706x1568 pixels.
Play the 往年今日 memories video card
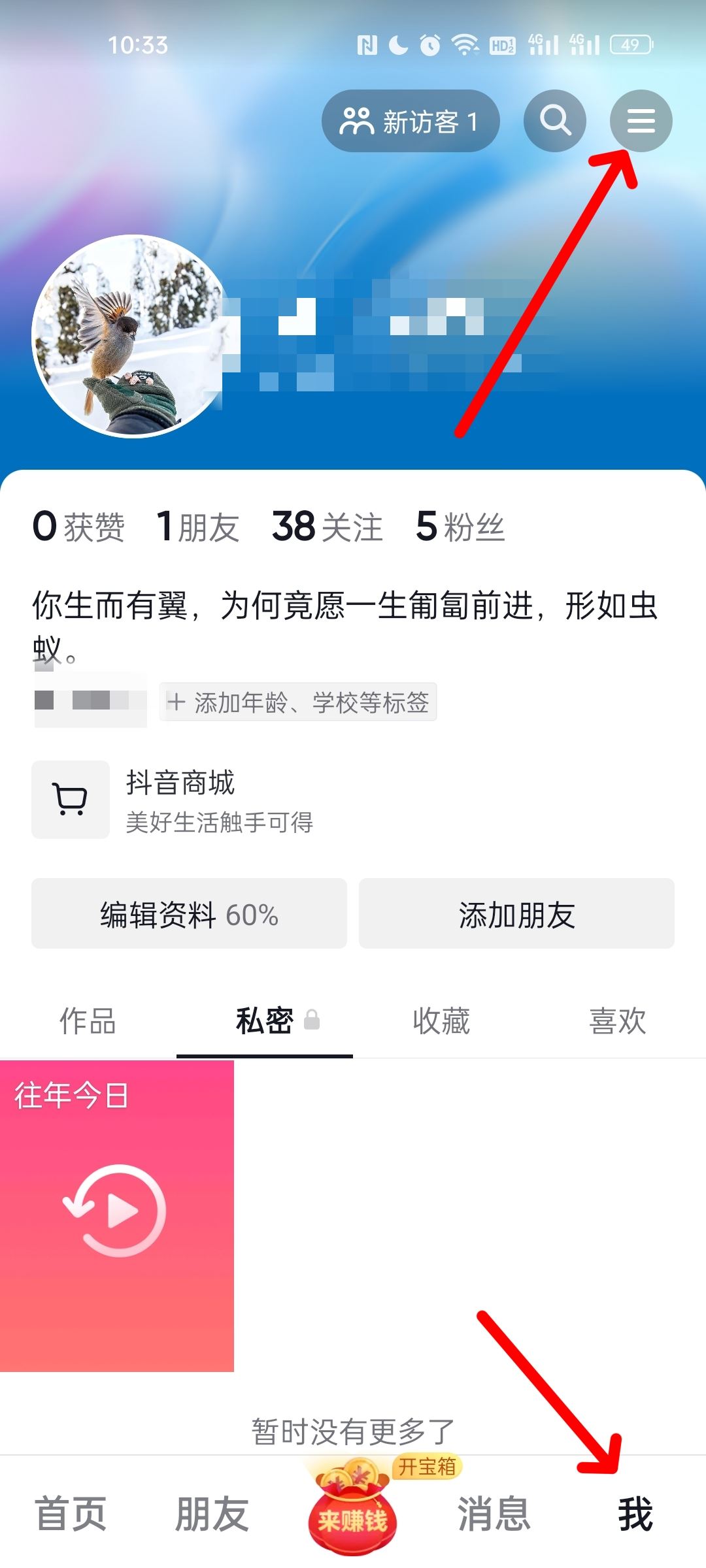click(119, 1214)
